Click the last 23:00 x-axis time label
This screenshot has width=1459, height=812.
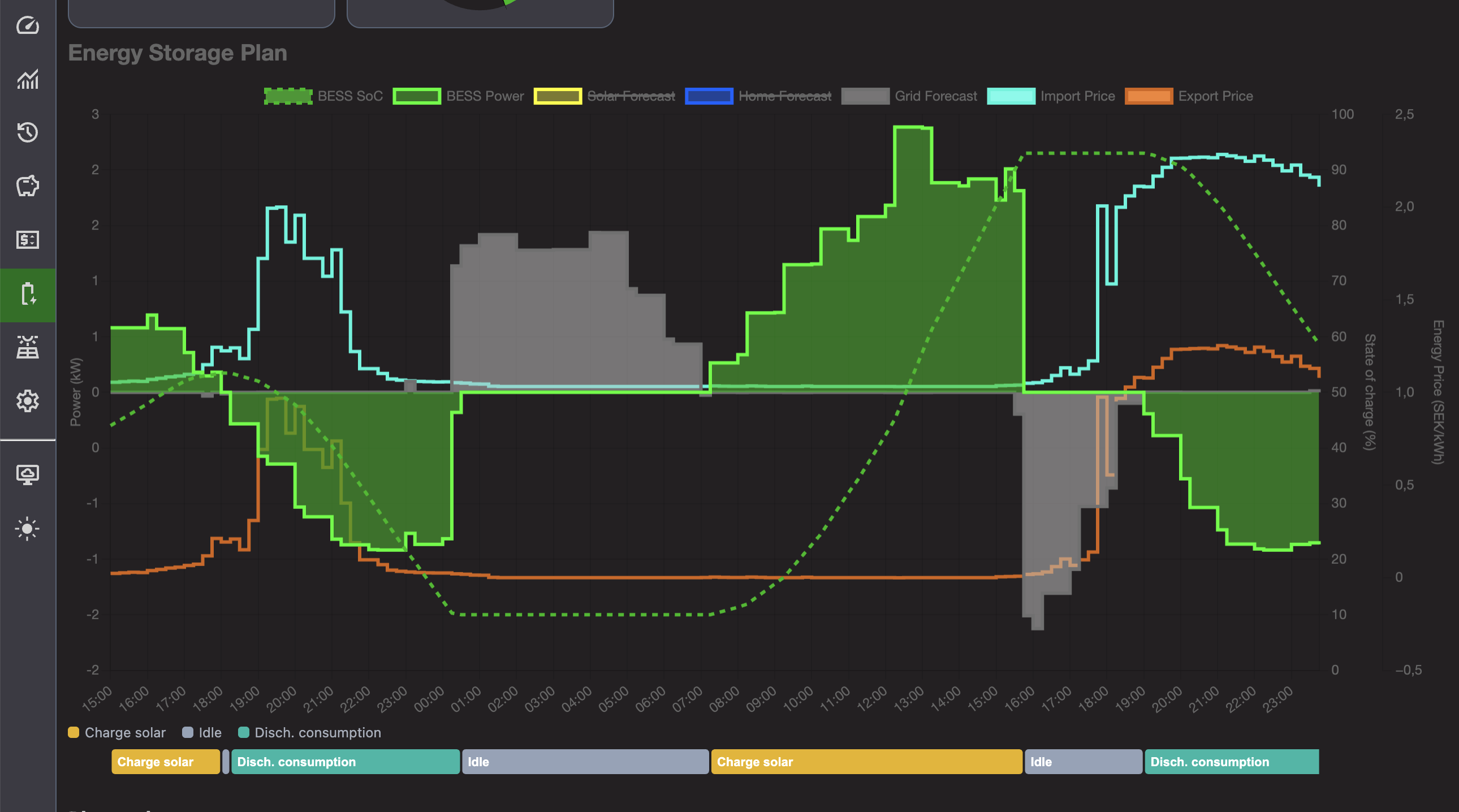coord(1278,699)
